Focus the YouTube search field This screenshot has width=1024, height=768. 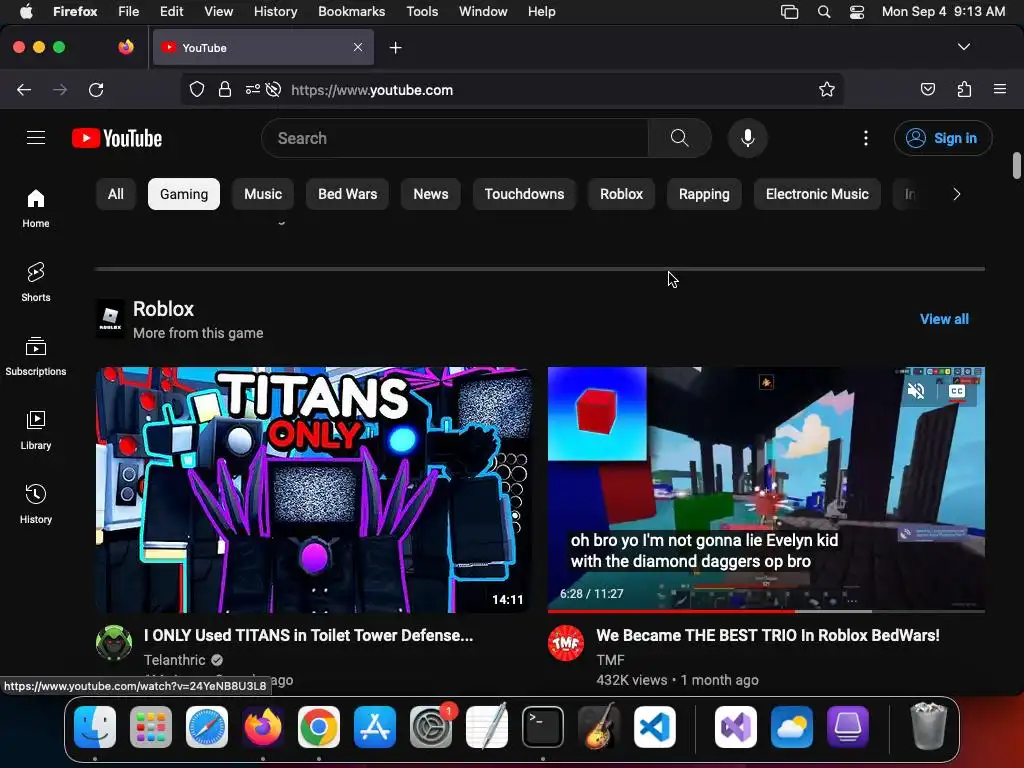(x=455, y=138)
